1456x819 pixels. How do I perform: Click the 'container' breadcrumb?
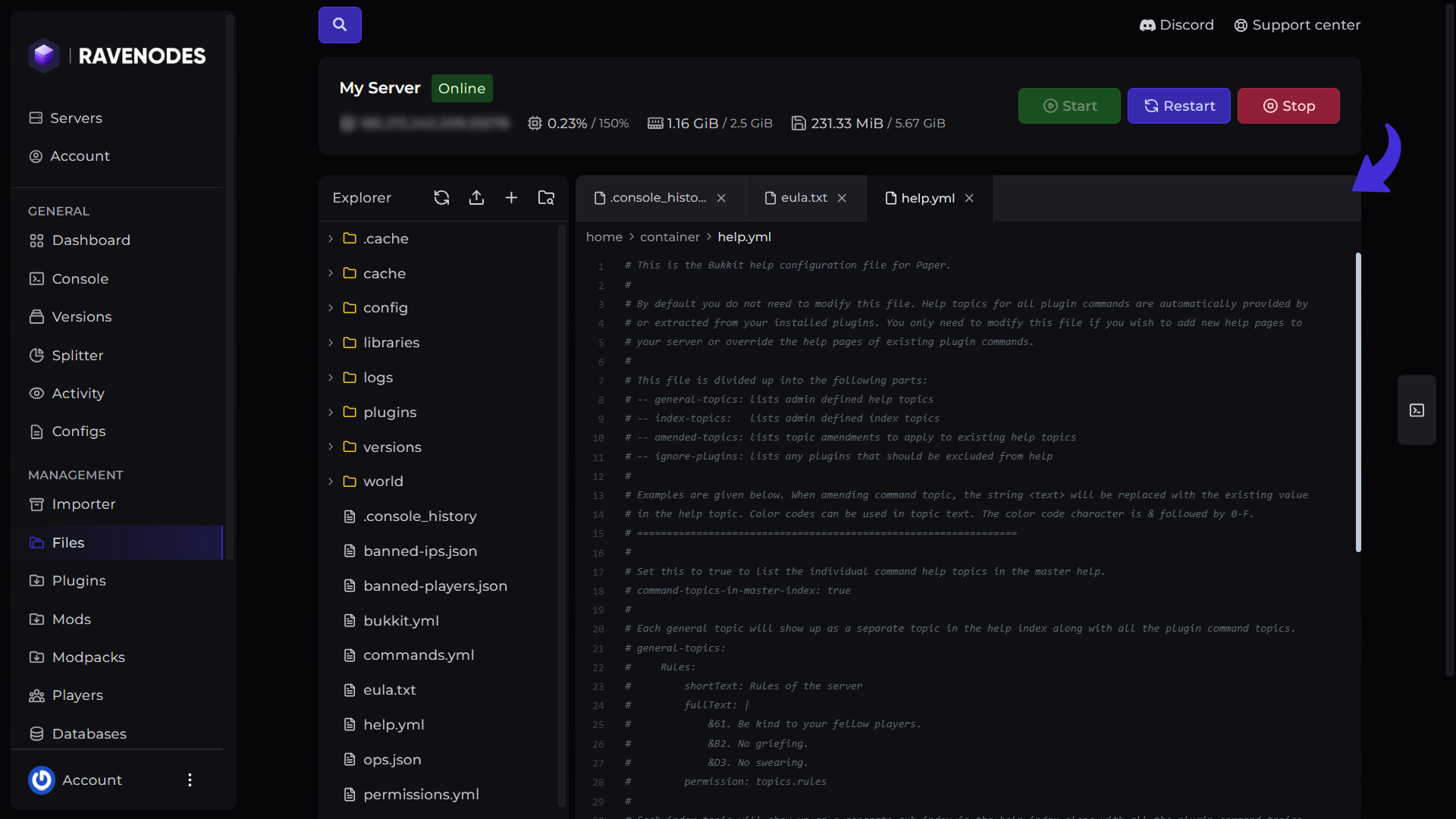coord(670,237)
